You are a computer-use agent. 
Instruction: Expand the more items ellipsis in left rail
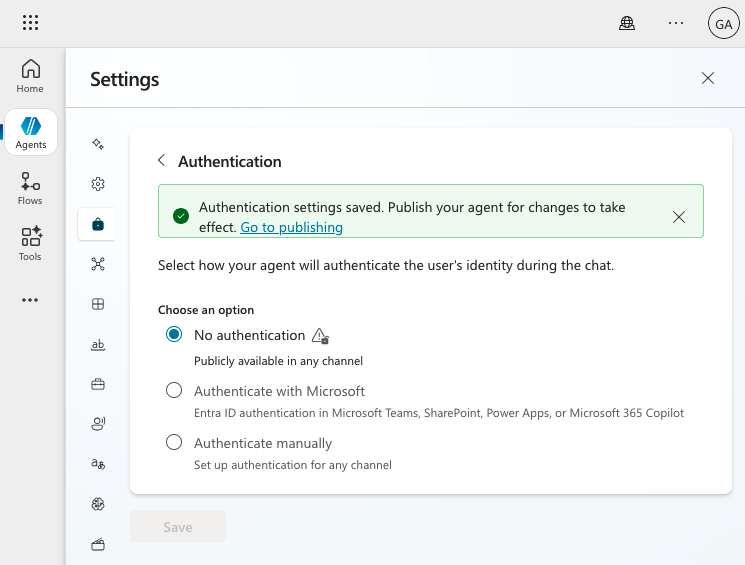[x=30, y=300]
